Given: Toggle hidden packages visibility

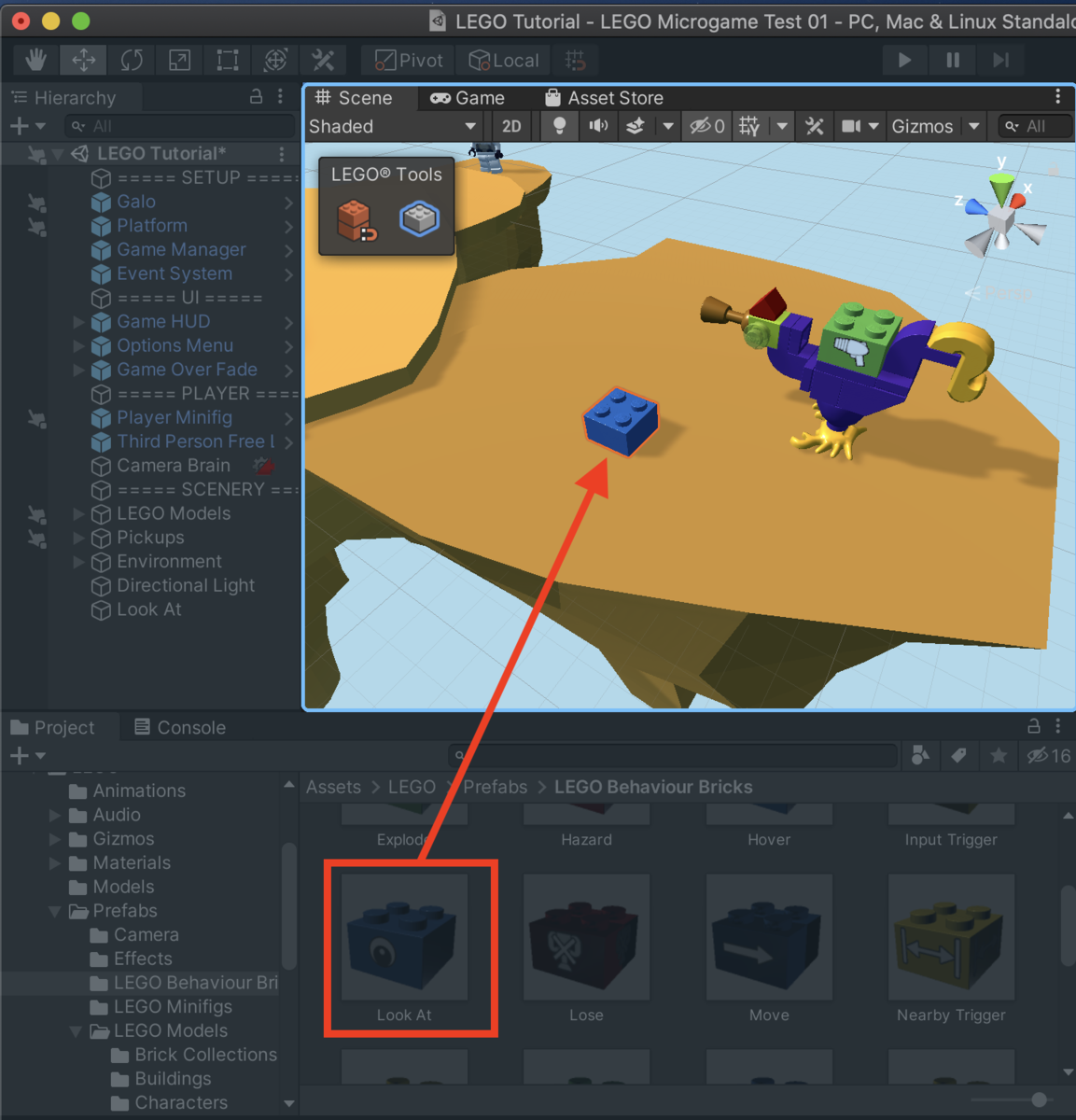Looking at the screenshot, I should (x=1048, y=756).
